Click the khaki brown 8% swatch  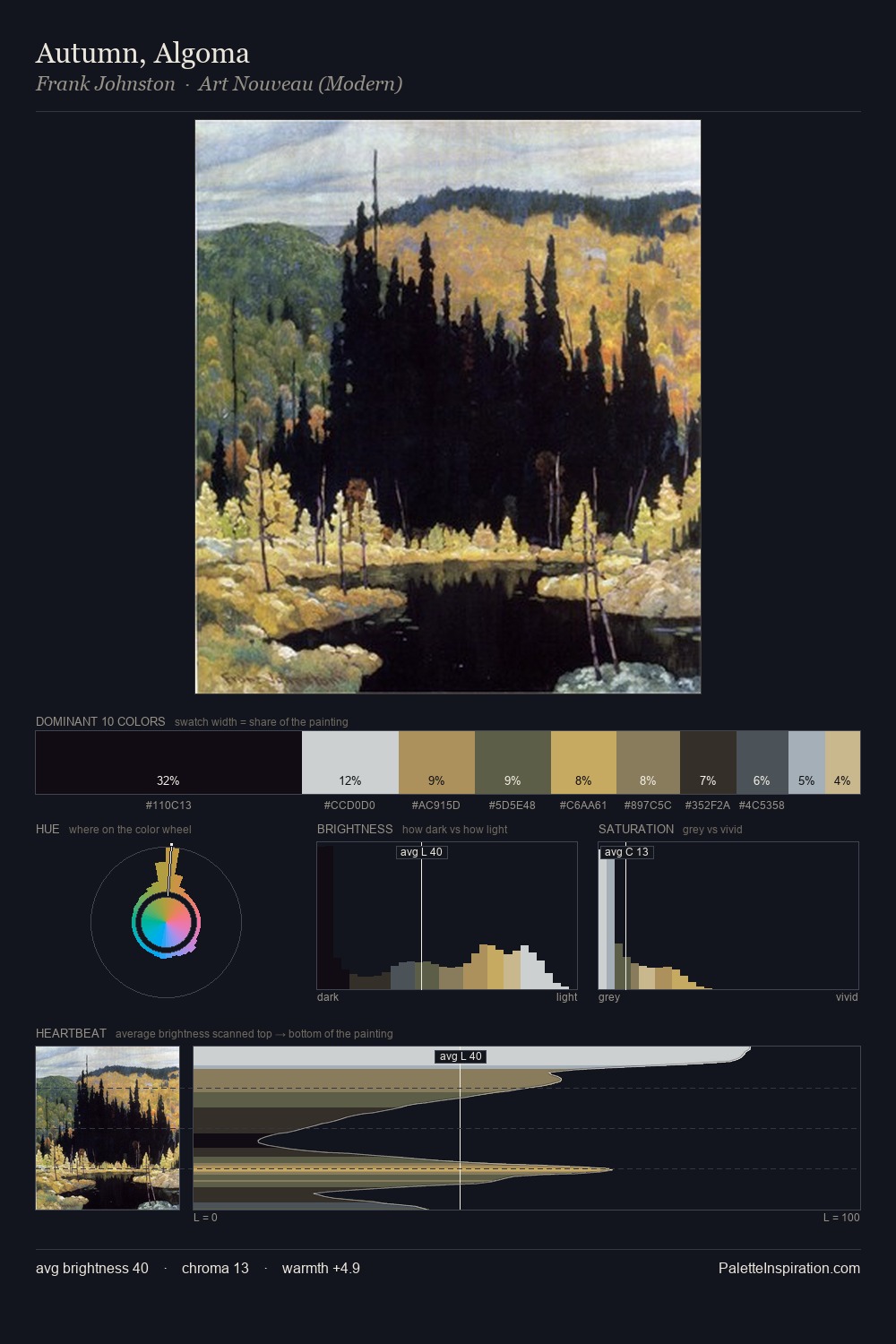tap(648, 762)
